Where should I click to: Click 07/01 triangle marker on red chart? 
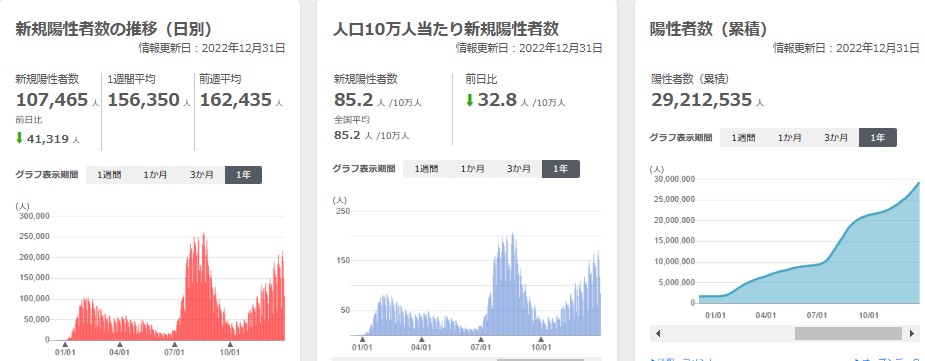174,344
